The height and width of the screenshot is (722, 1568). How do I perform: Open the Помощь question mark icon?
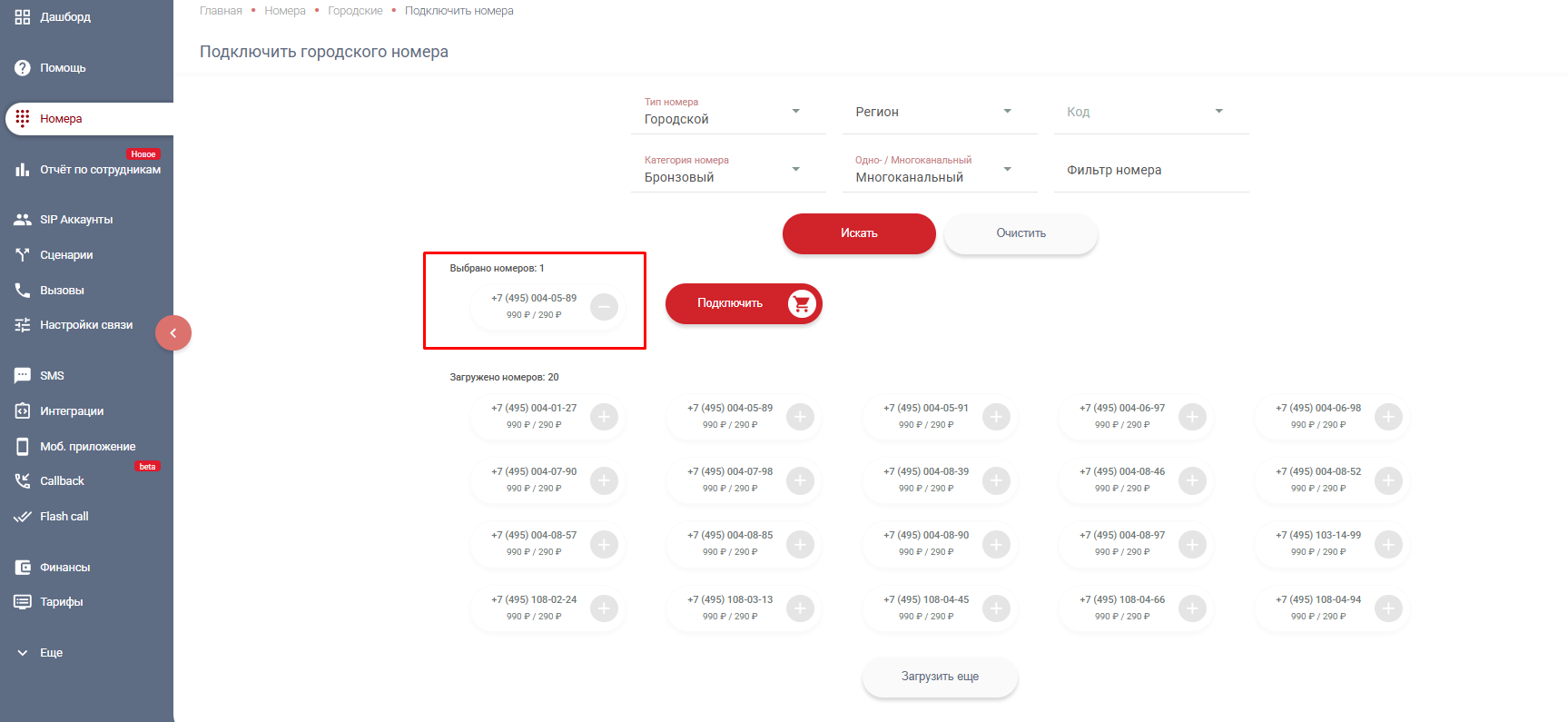(23, 68)
